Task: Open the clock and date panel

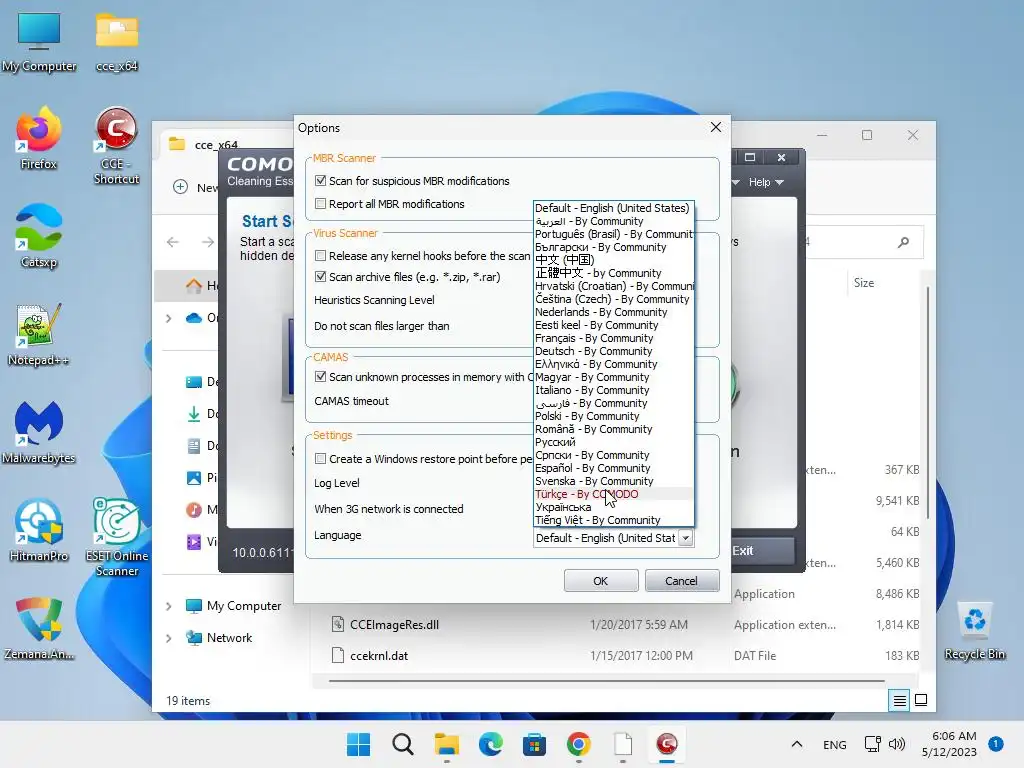Action: pyautogui.click(x=949, y=744)
